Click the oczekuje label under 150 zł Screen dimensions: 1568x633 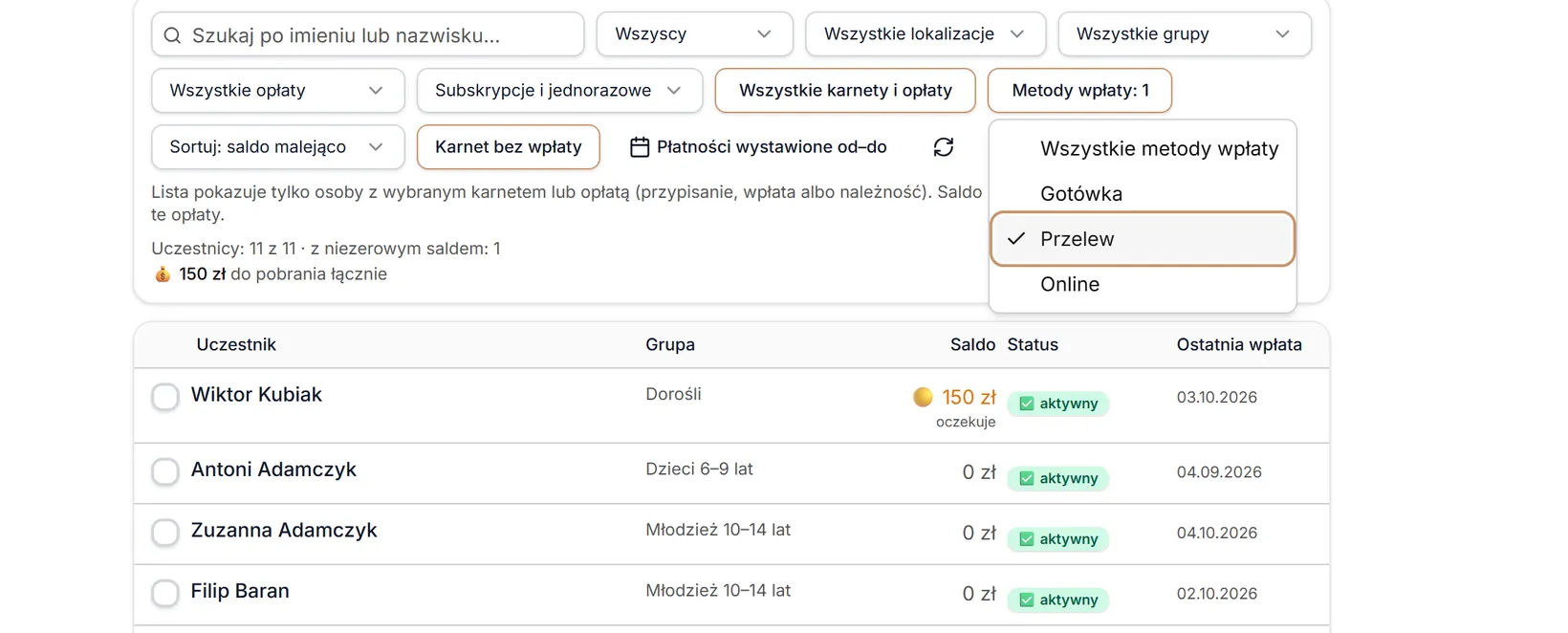pos(966,422)
